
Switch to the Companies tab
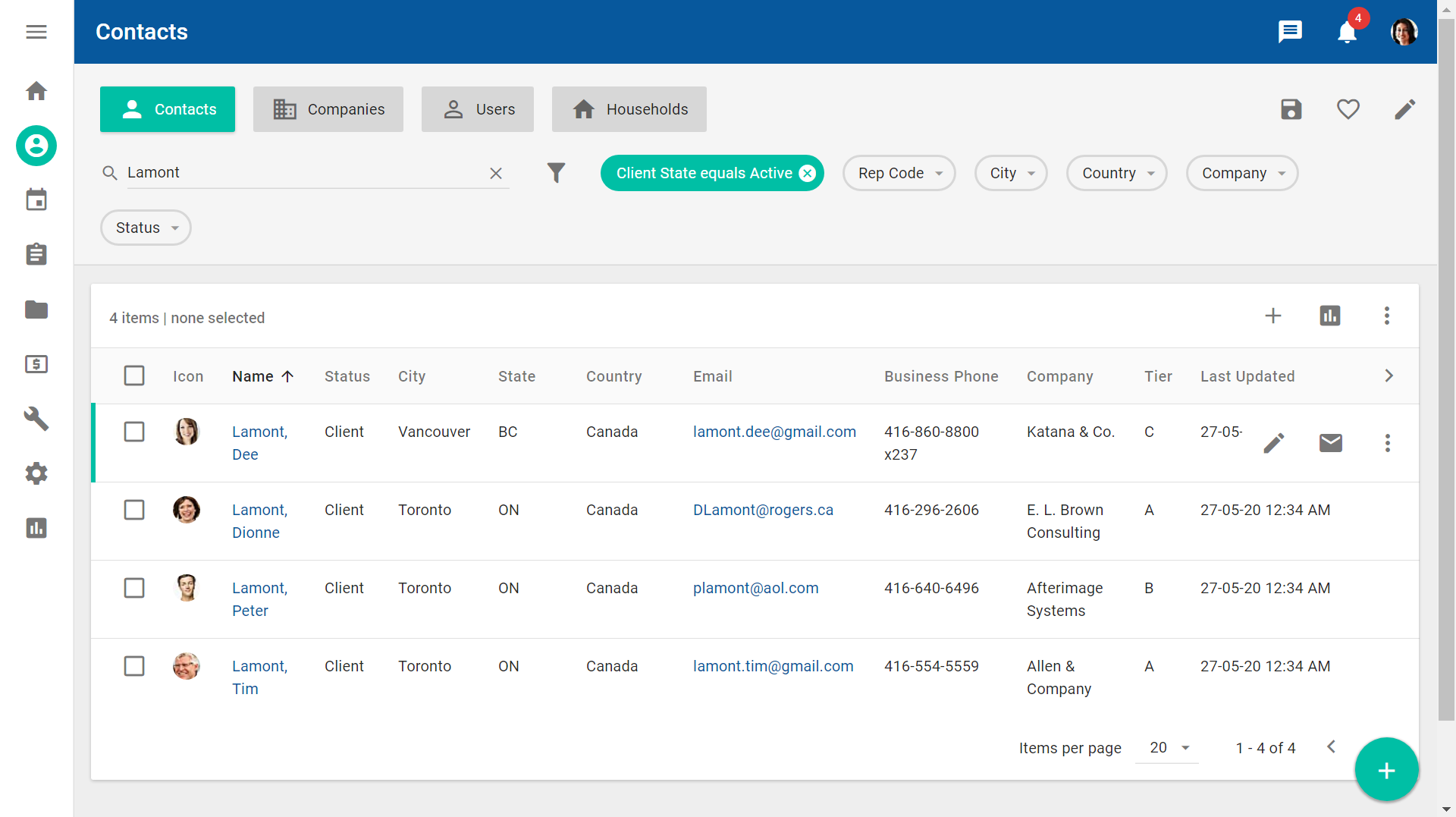point(328,109)
